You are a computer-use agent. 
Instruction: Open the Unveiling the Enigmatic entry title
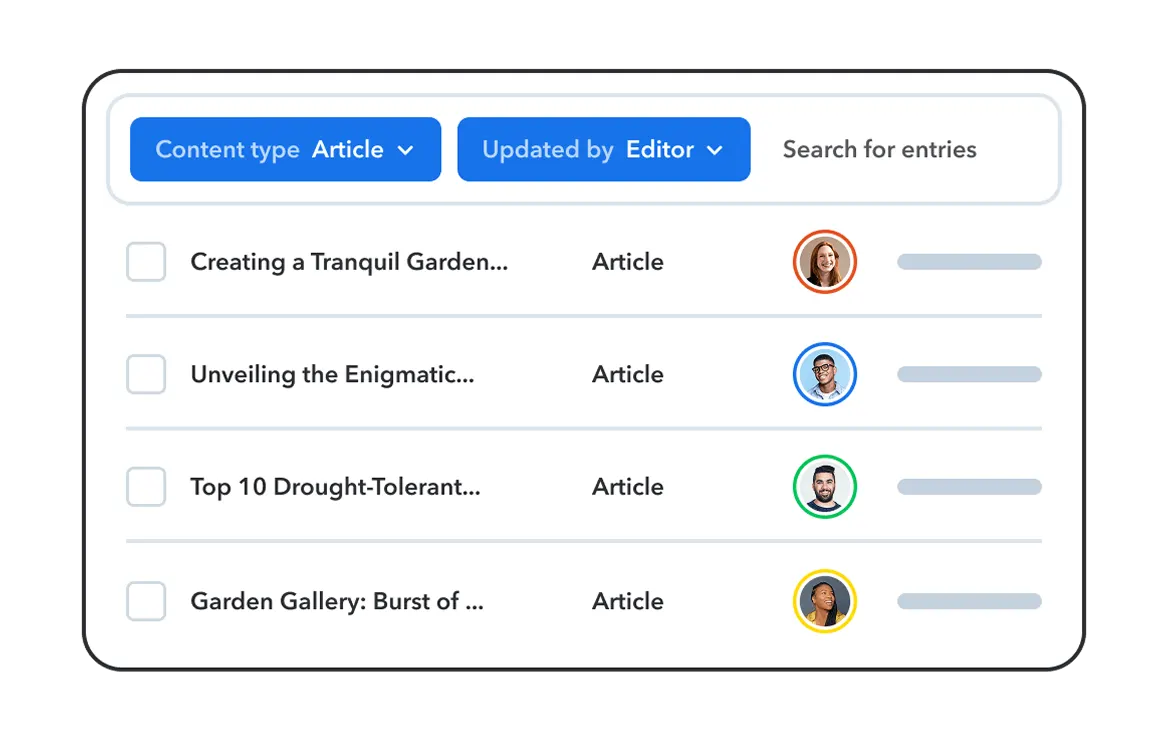click(x=332, y=374)
